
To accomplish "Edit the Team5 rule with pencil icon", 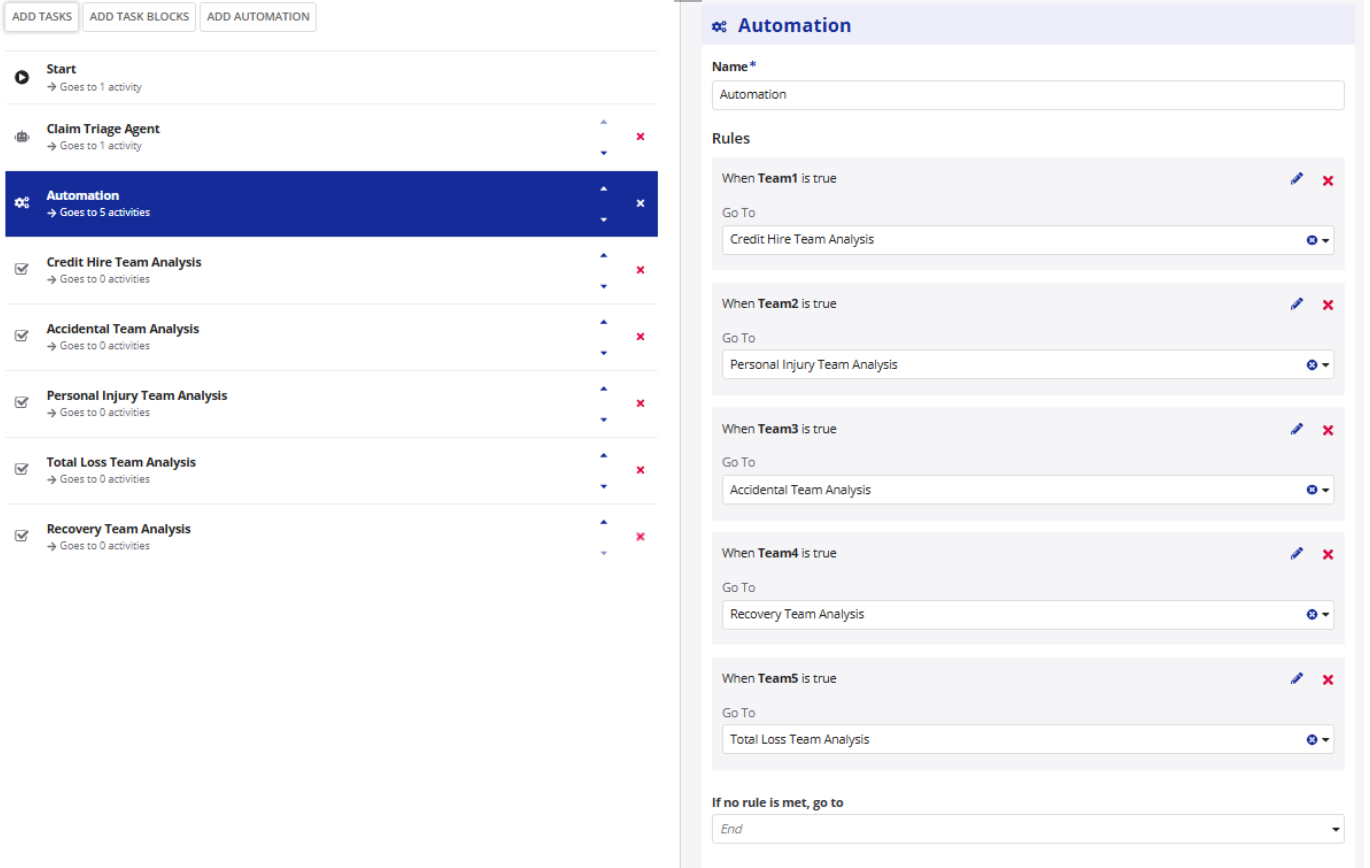I will [x=1297, y=678].
